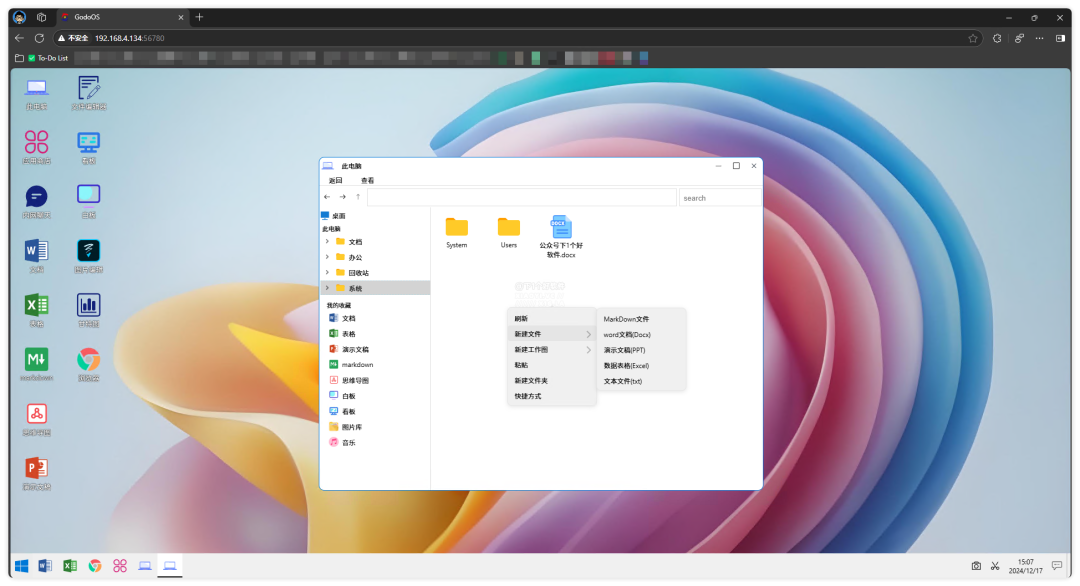This screenshot has height=586, width=1080.
Task: Go back using the left arrow
Action: pos(327,197)
